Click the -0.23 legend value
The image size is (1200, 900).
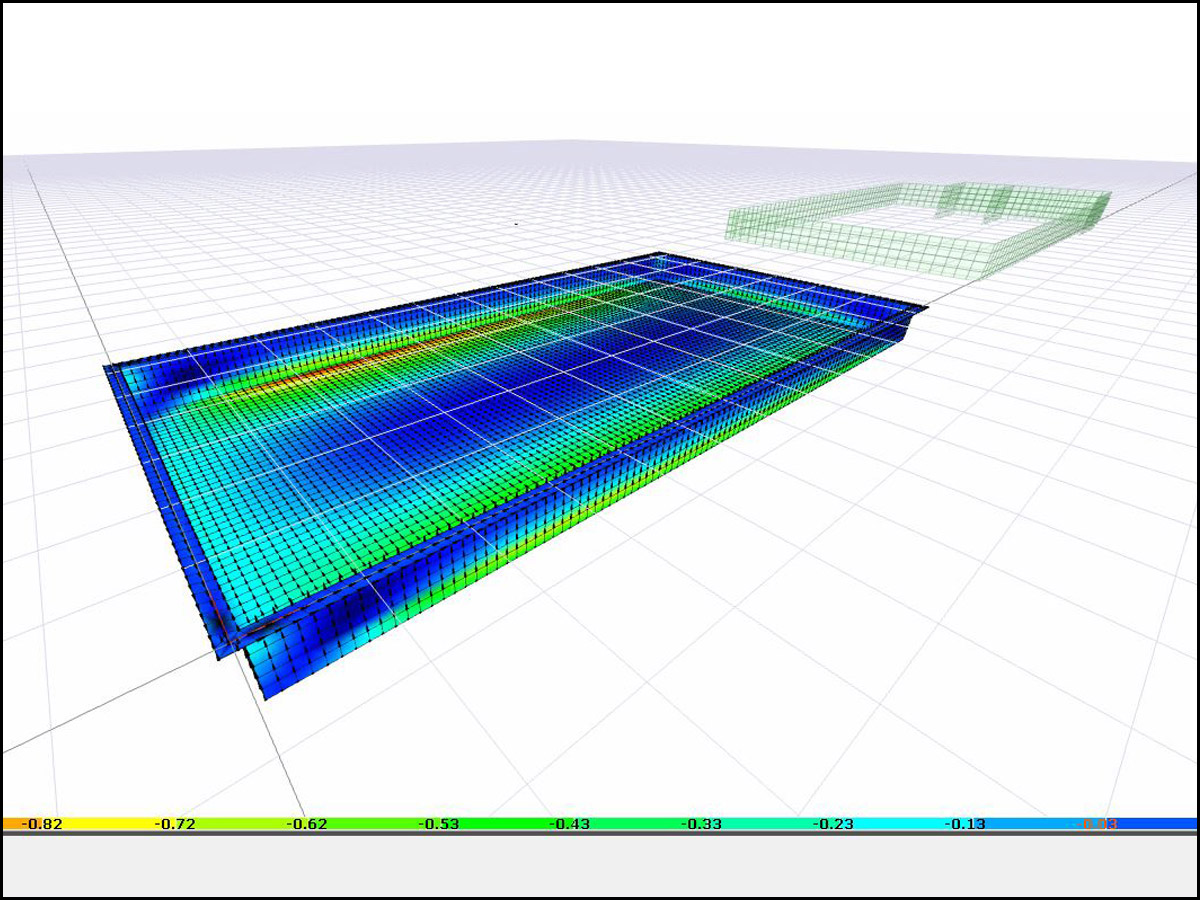pyautogui.click(x=833, y=824)
